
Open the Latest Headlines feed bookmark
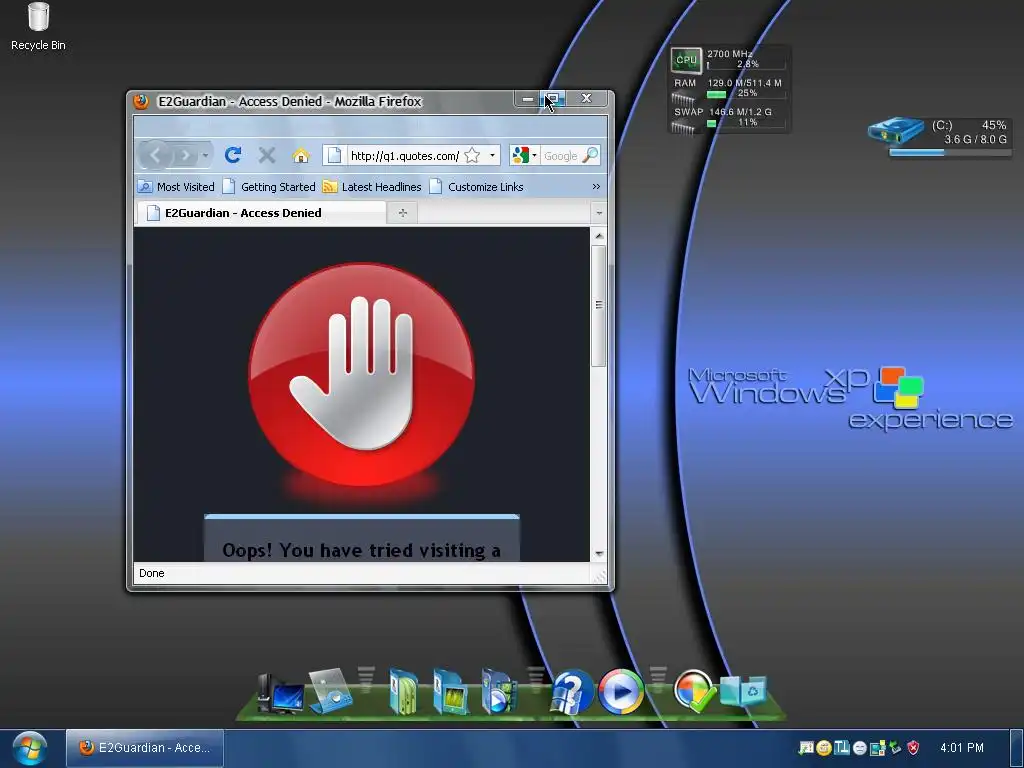pyautogui.click(x=372, y=187)
